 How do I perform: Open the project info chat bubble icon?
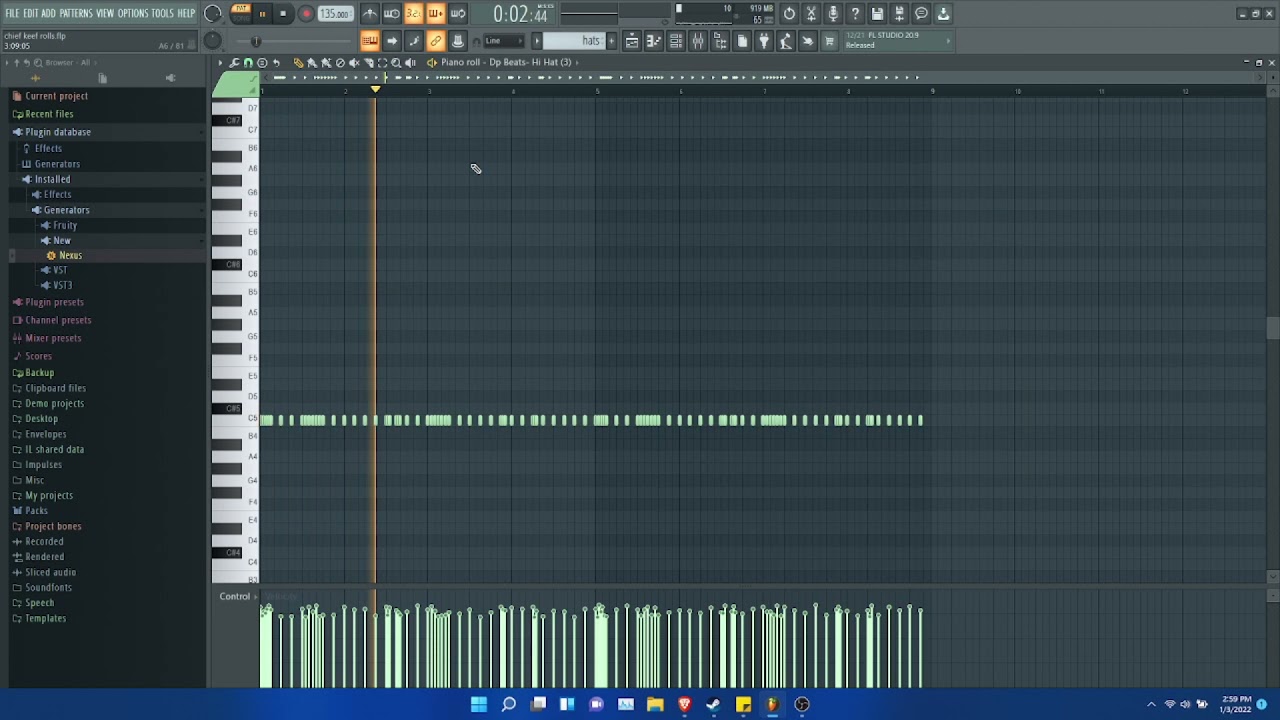(921, 14)
